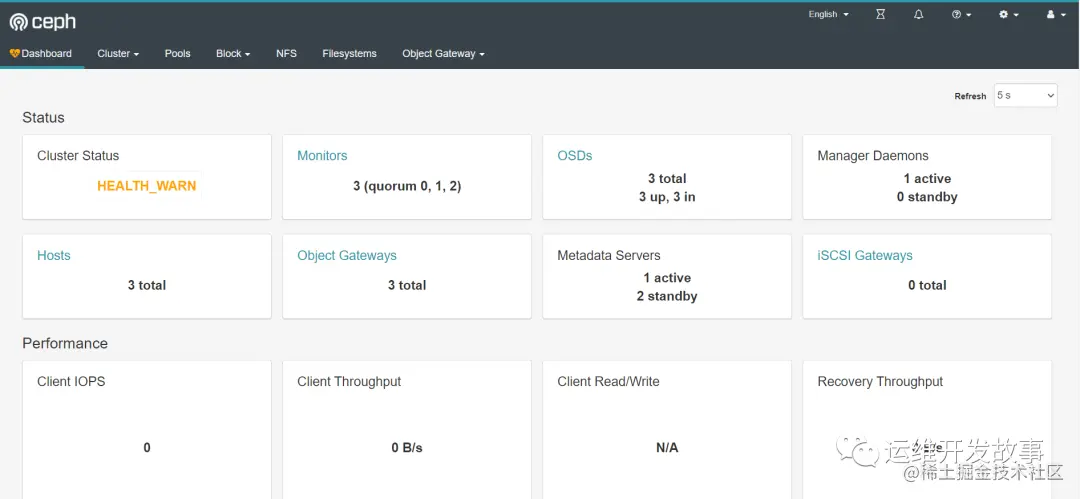Open the notifications bell icon
Screen dimensions: 1080x499
[x=918, y=14]
